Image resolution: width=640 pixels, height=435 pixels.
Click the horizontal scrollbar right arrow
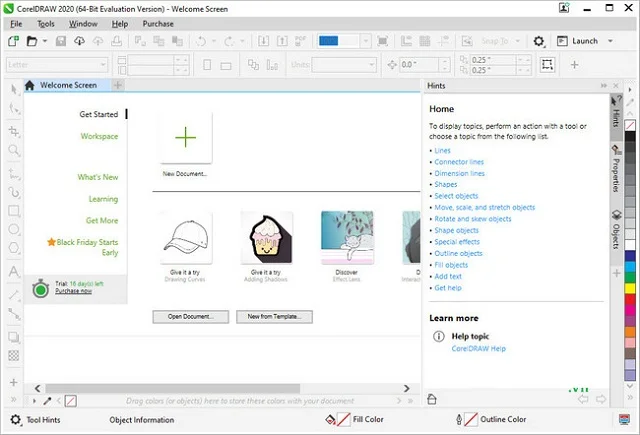(x=407, y=388)
